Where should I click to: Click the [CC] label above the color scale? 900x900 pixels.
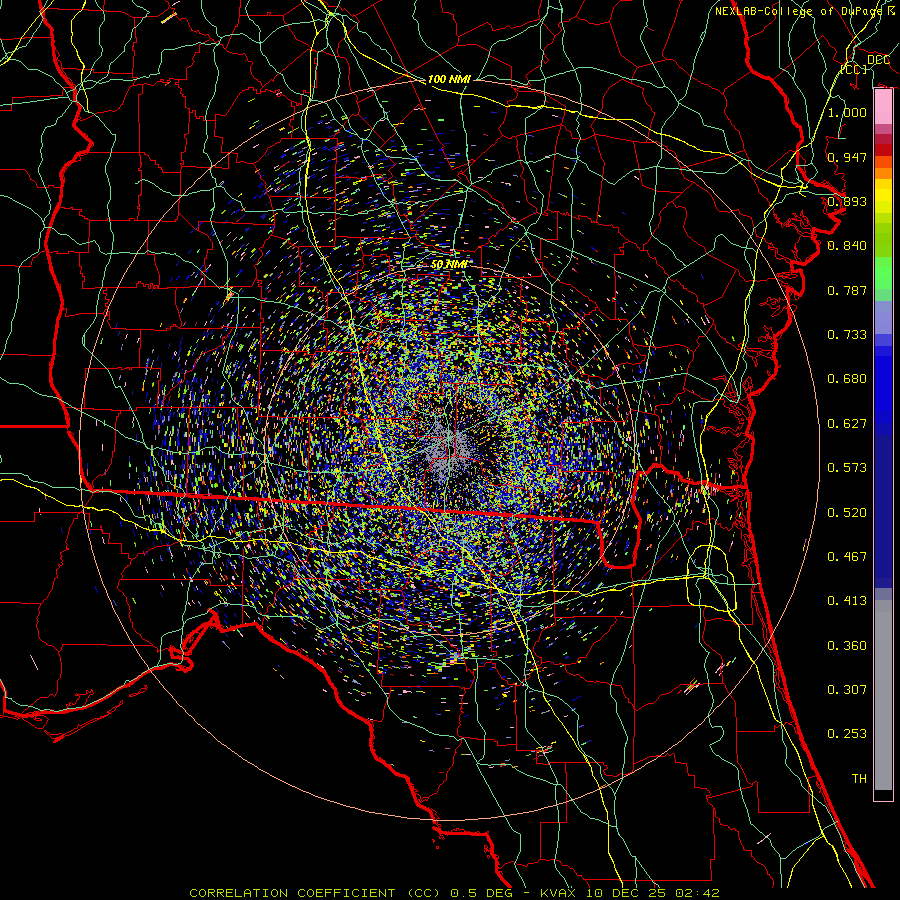[854, 69]
